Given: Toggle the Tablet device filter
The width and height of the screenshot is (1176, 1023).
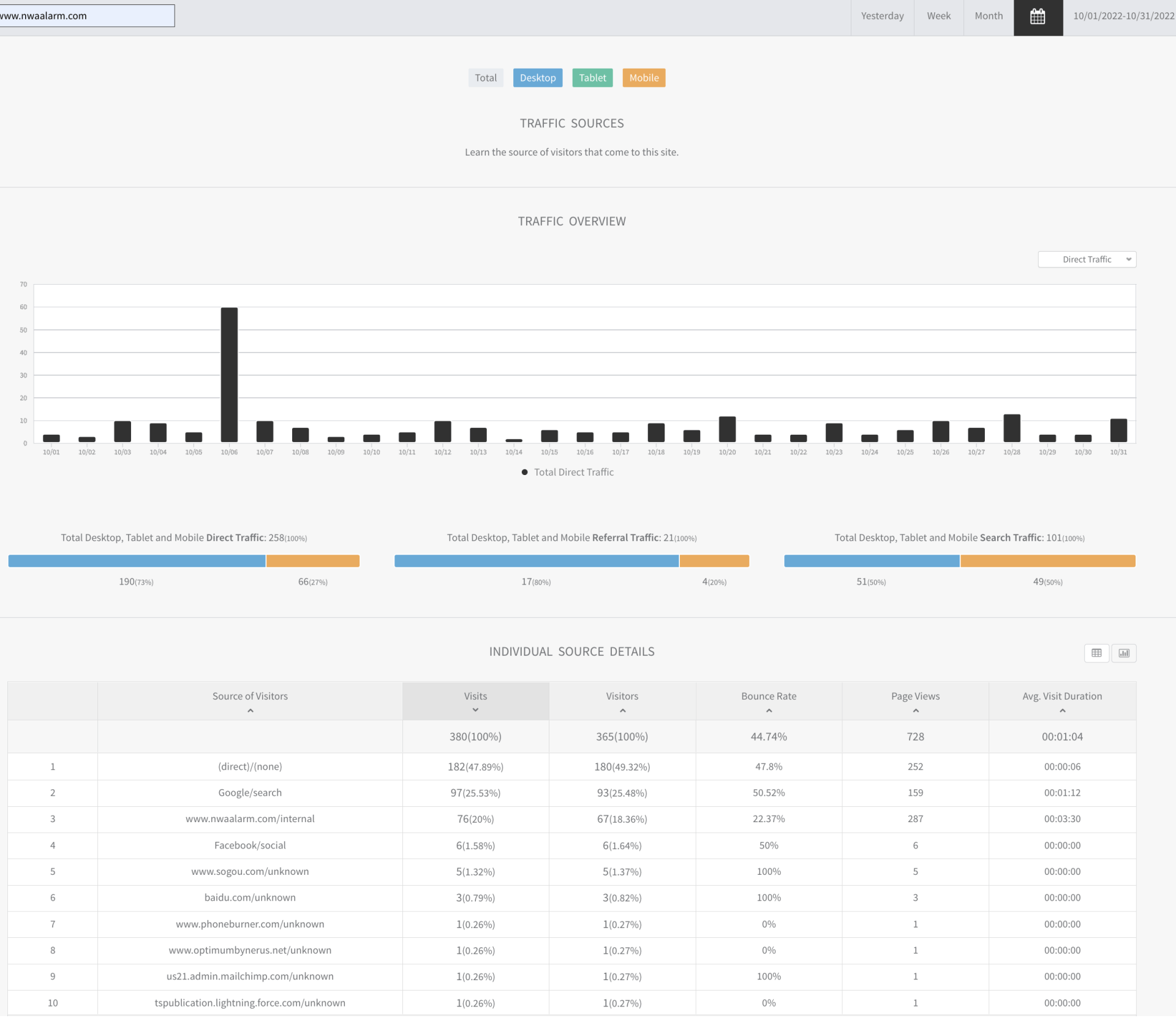Looking at the screenshot, I should coord(592,78).
